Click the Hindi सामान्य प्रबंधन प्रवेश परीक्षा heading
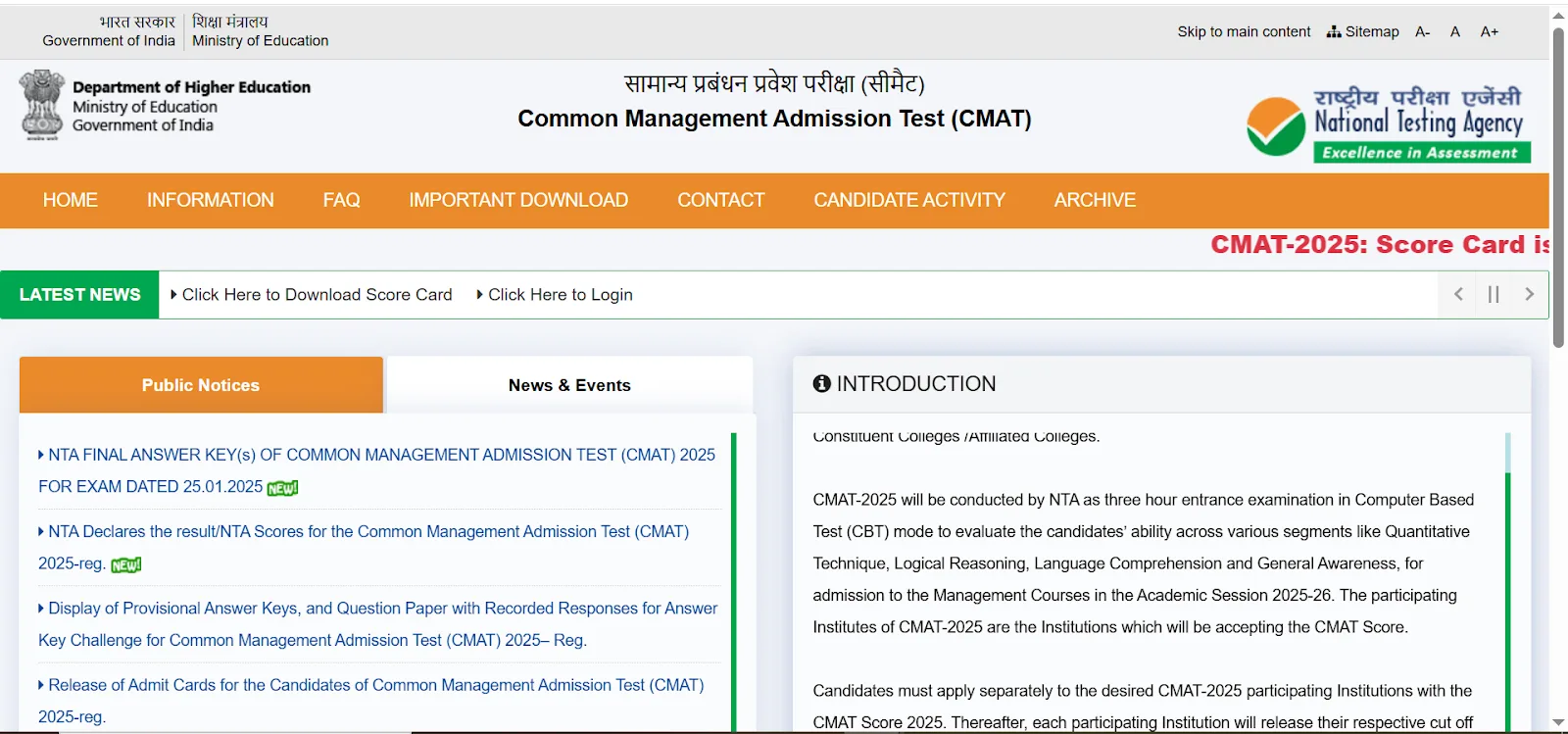The height and width of the screenshot is (734, 1568). (x=774, y=83)
